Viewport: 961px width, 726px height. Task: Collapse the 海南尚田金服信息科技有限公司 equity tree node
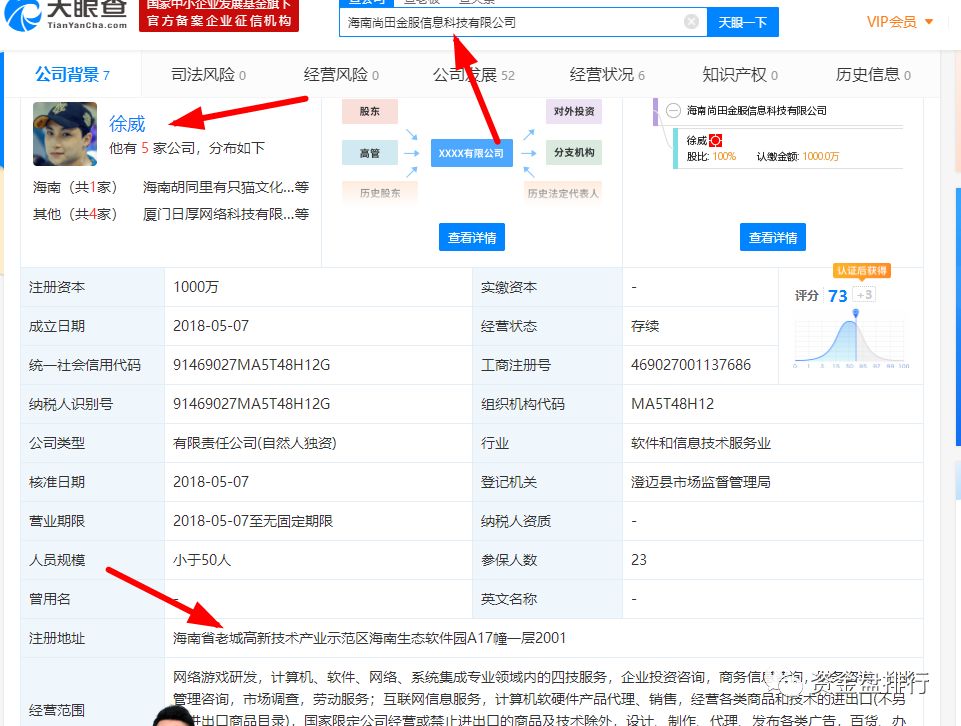673,111
